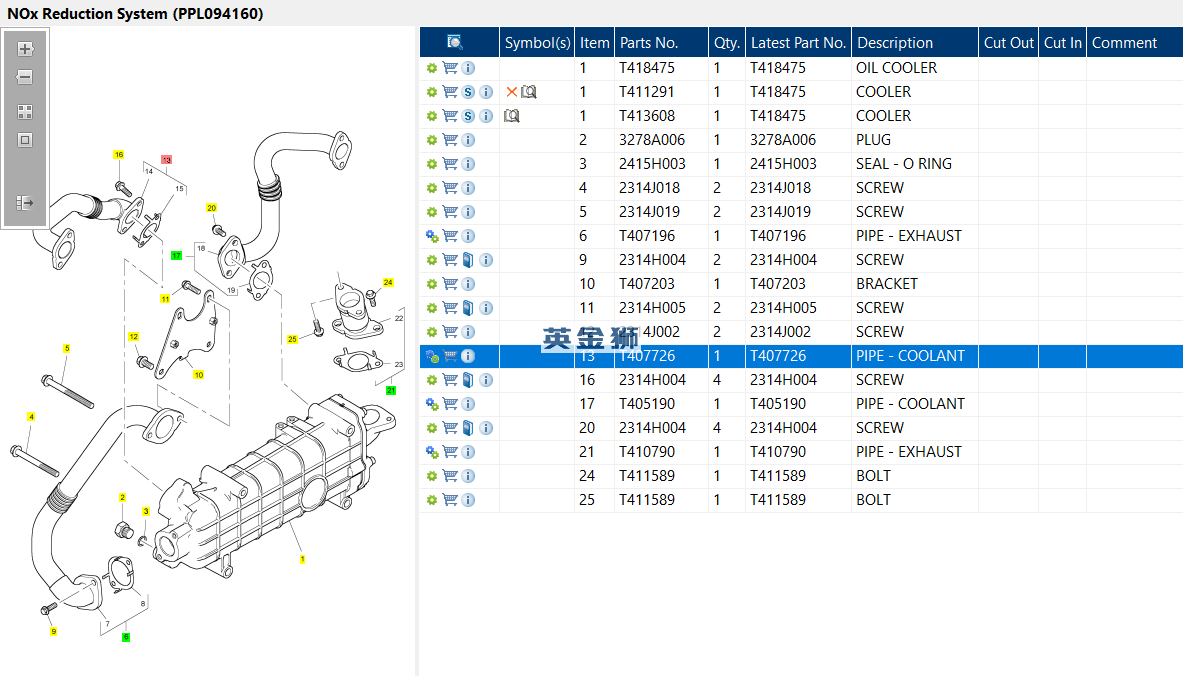Select callout 20 in the diagram
1183x676 pixels.
point(211,208)
